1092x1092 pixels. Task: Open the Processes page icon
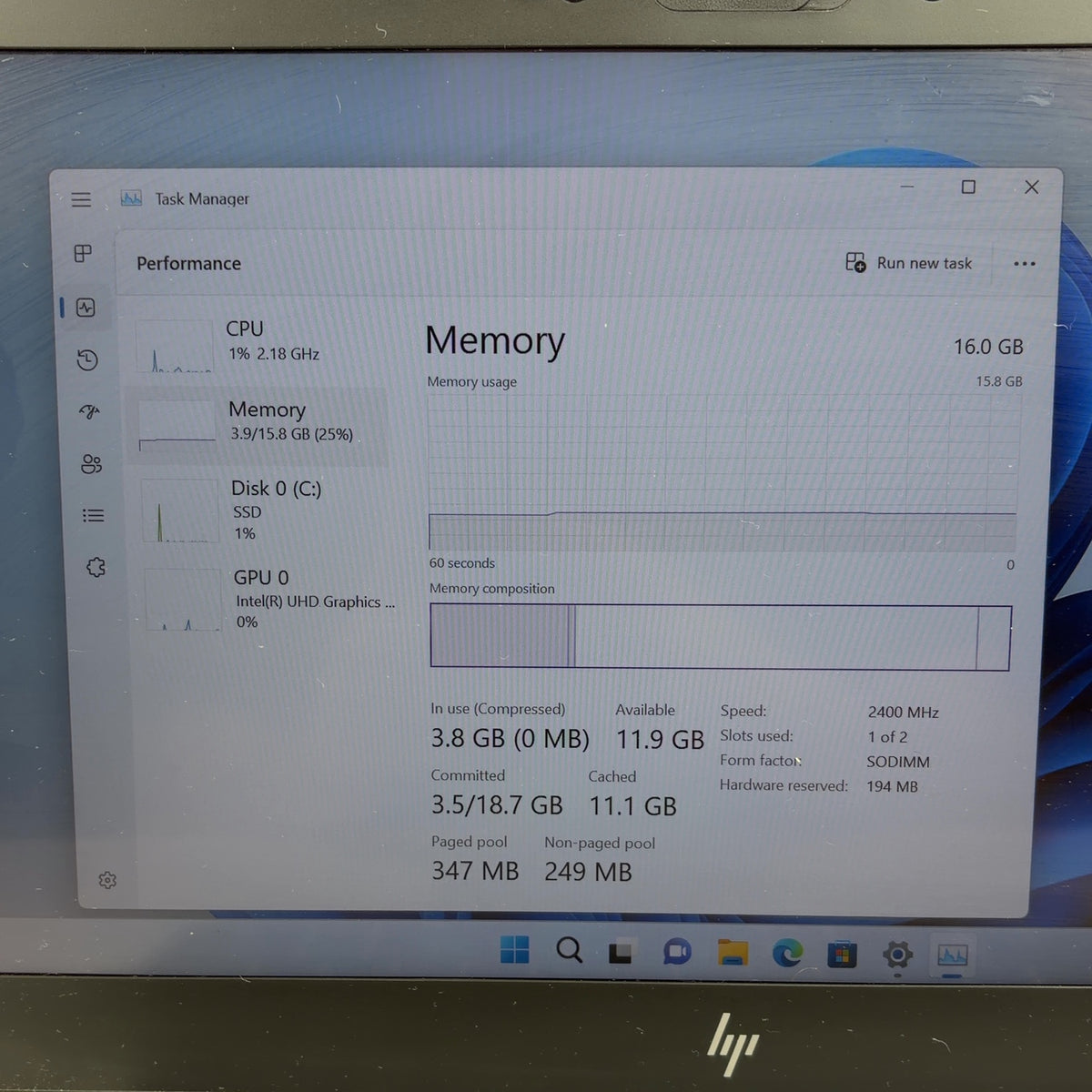pyautogui.click(x=83, y=254)
